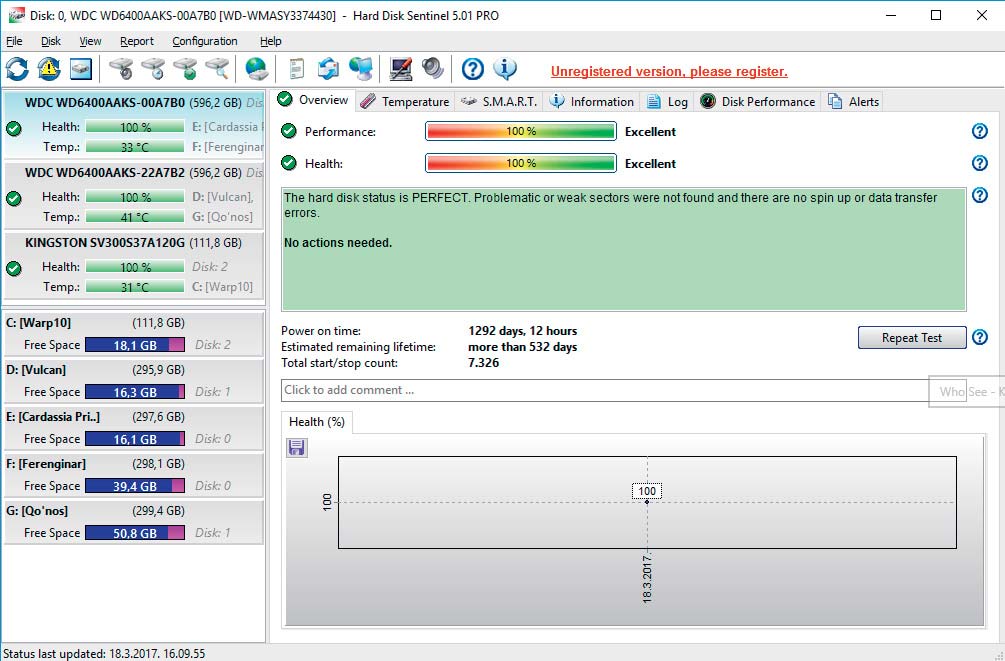Click the power on time value 1292 days, 12 hours

point(522,331)
